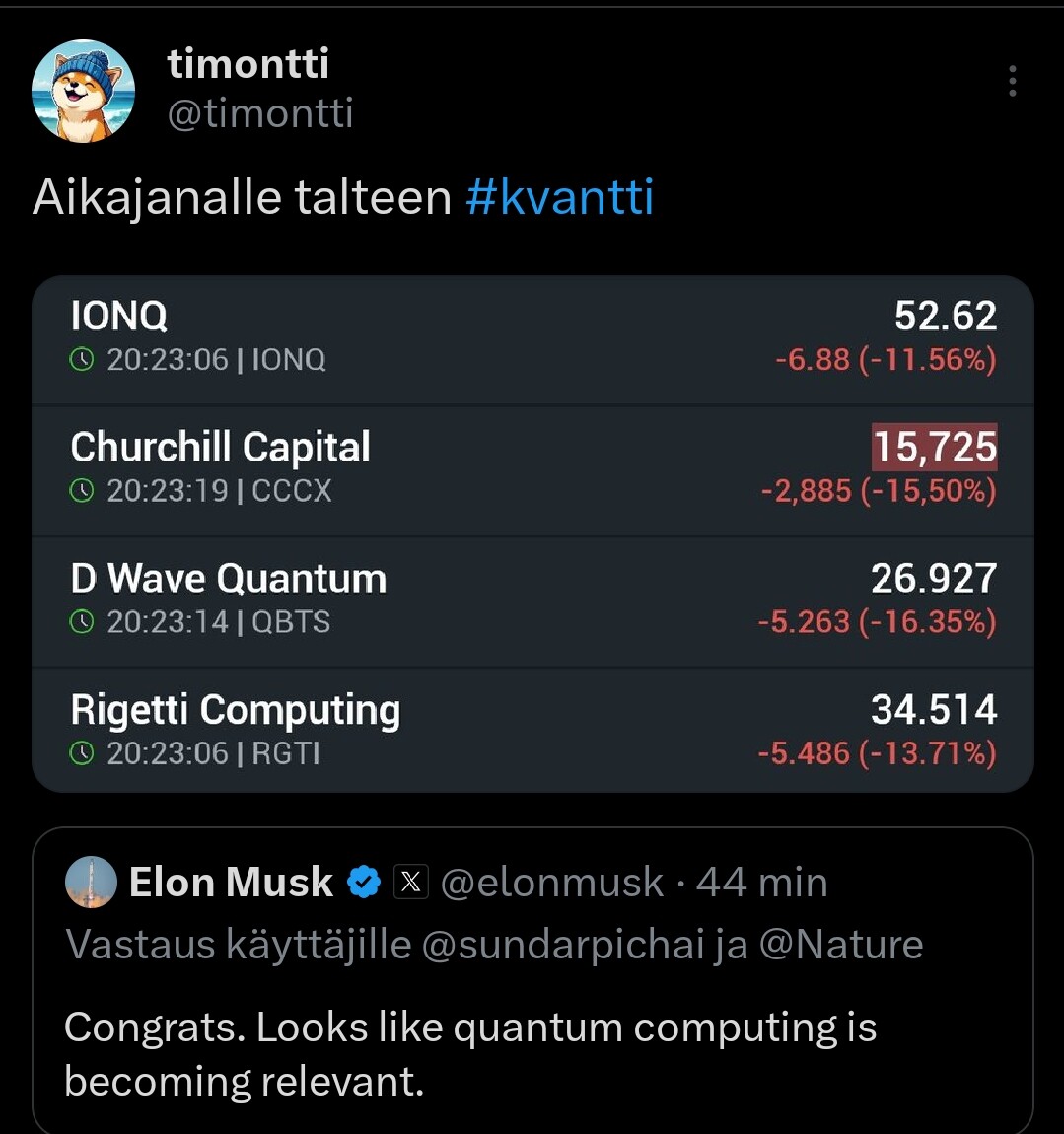Image resolution: width=1064 pixels, height=1134 pixels.
Task: Open timontti's Shiba profile avatar
Action: tap(83, 91)
